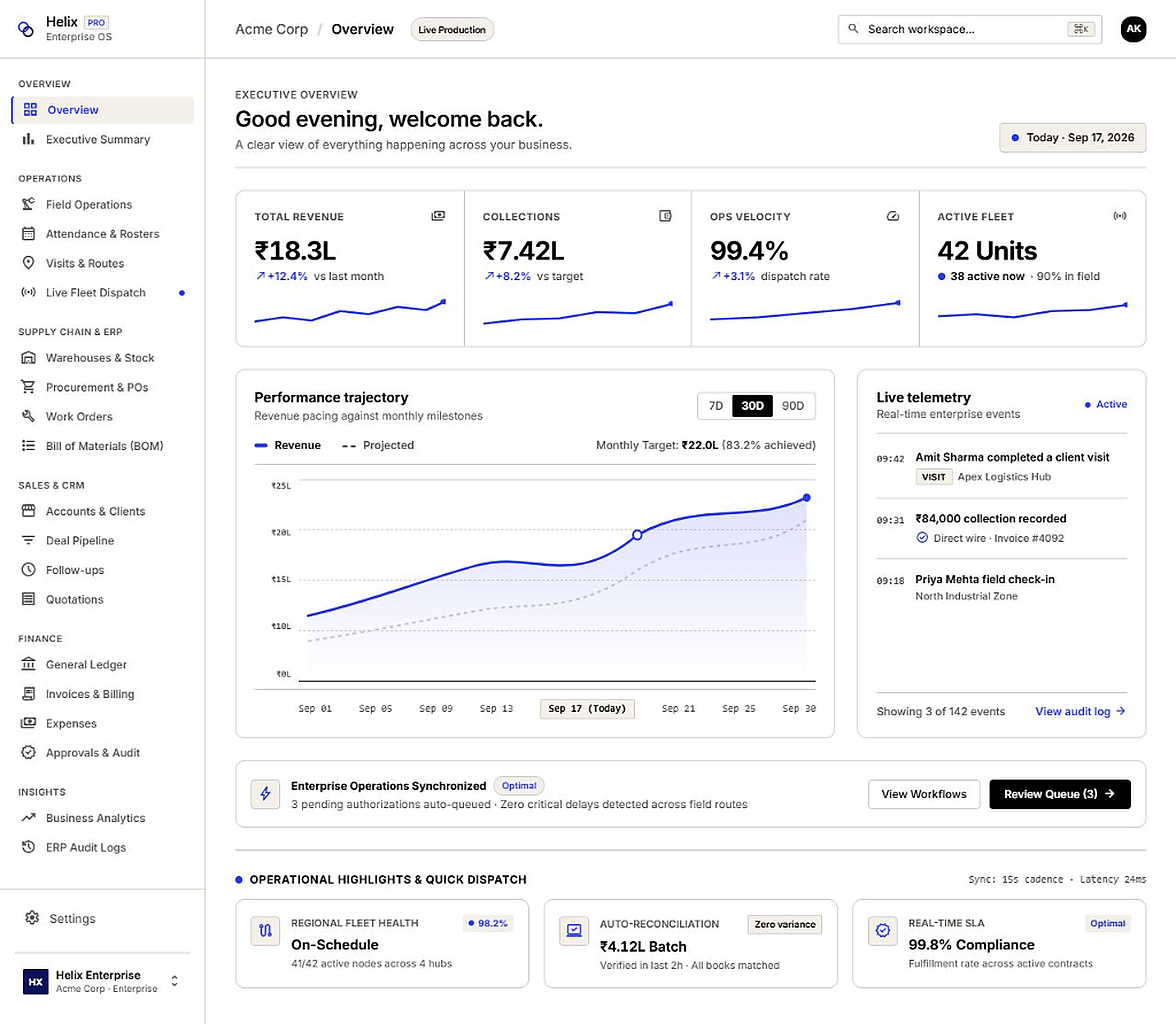This screenshot has height=1024, width=1176.
Task: Click the Search workspace field
Action: tap(970, 29)
